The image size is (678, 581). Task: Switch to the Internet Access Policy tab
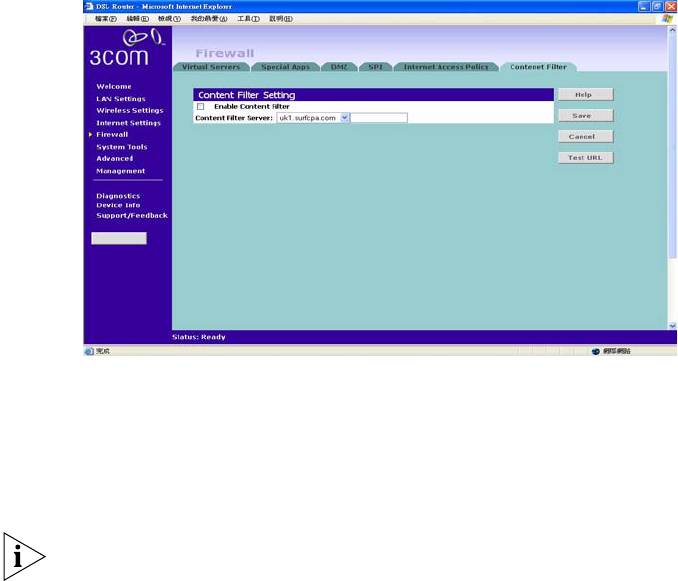click(446, 67)
